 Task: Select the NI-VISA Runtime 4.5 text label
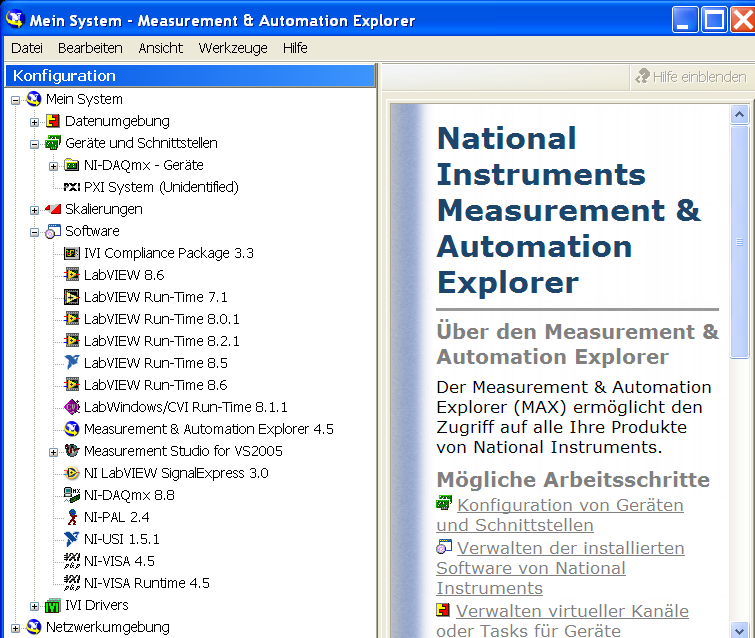pos(147,583)
